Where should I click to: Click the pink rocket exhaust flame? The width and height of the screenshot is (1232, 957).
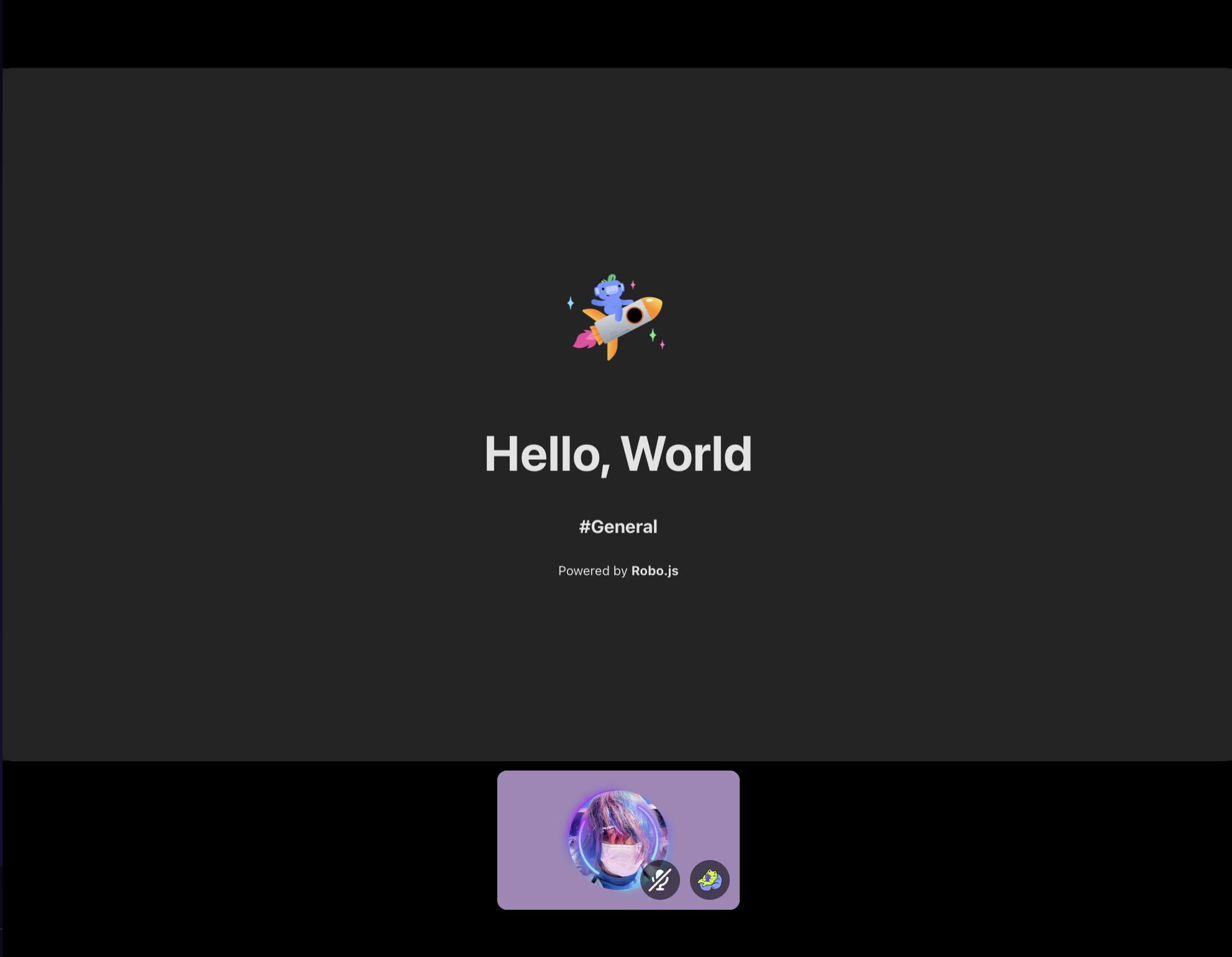pyautogui.click(x=584, y=340)
